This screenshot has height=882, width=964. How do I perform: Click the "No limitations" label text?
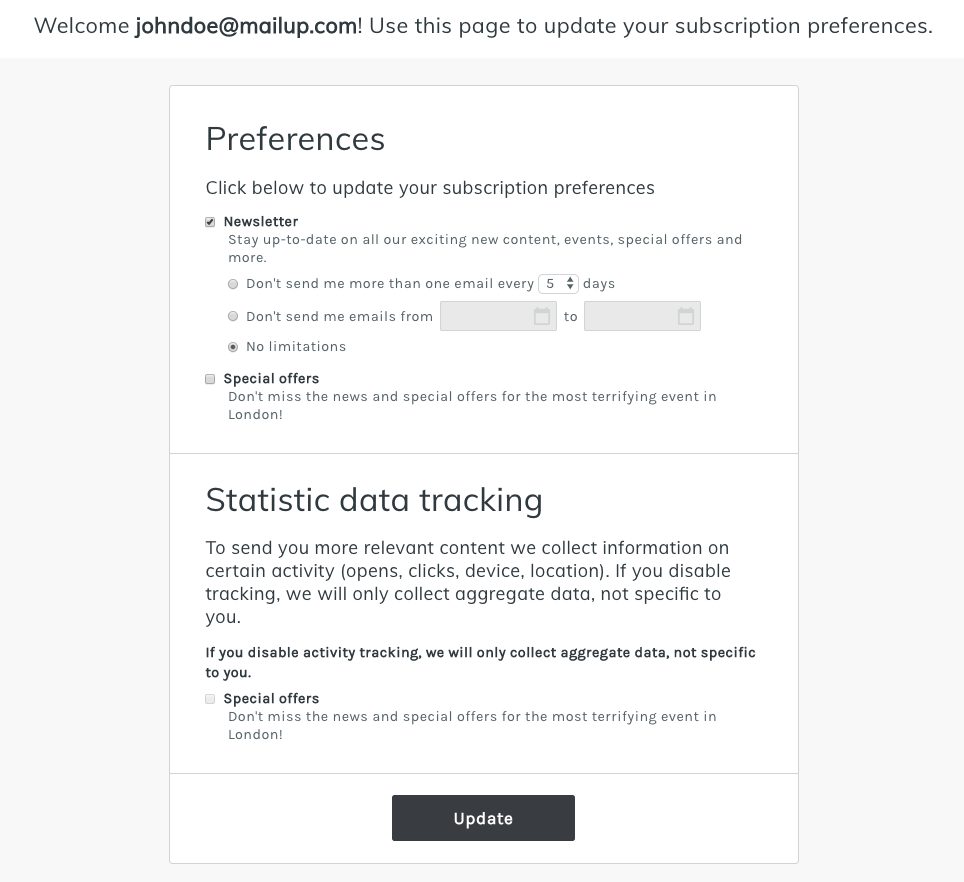(x=296, y=347)
